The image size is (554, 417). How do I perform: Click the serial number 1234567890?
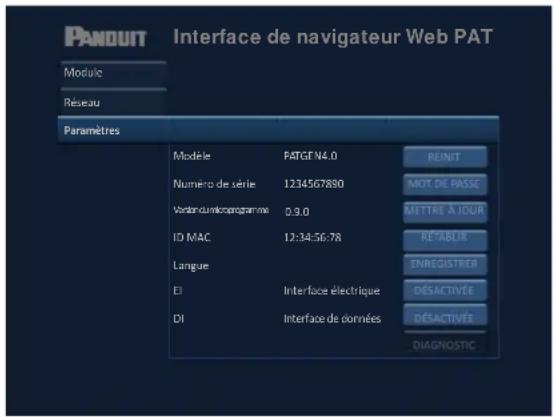(x=314, y=184)
